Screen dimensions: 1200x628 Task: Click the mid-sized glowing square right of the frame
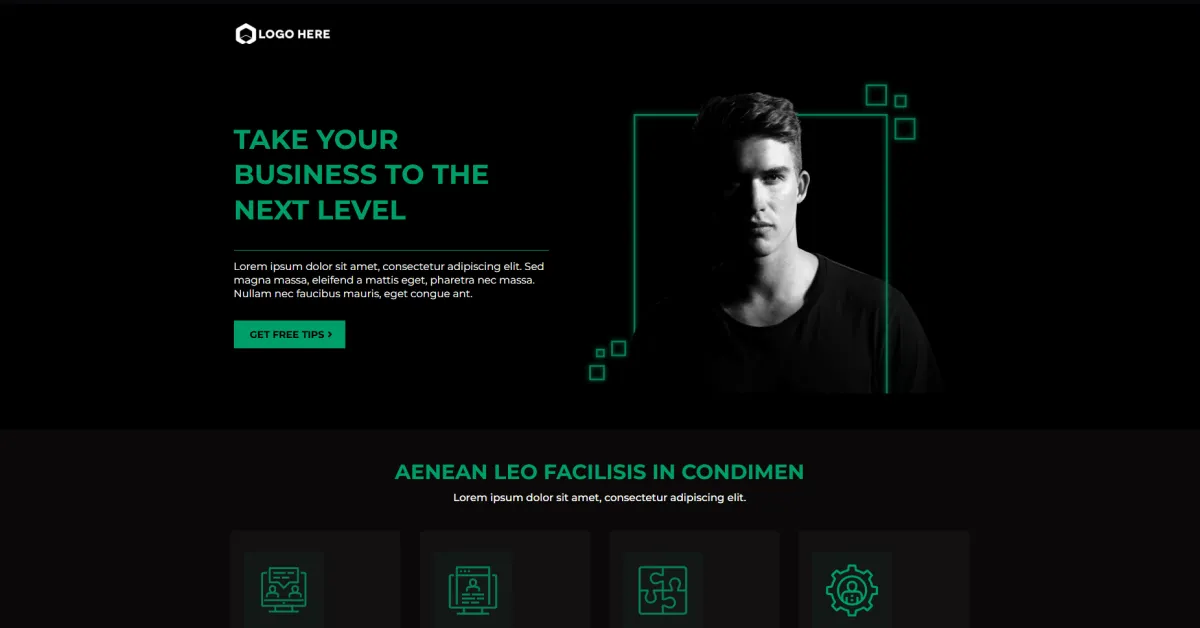click(x=905, y=128)
